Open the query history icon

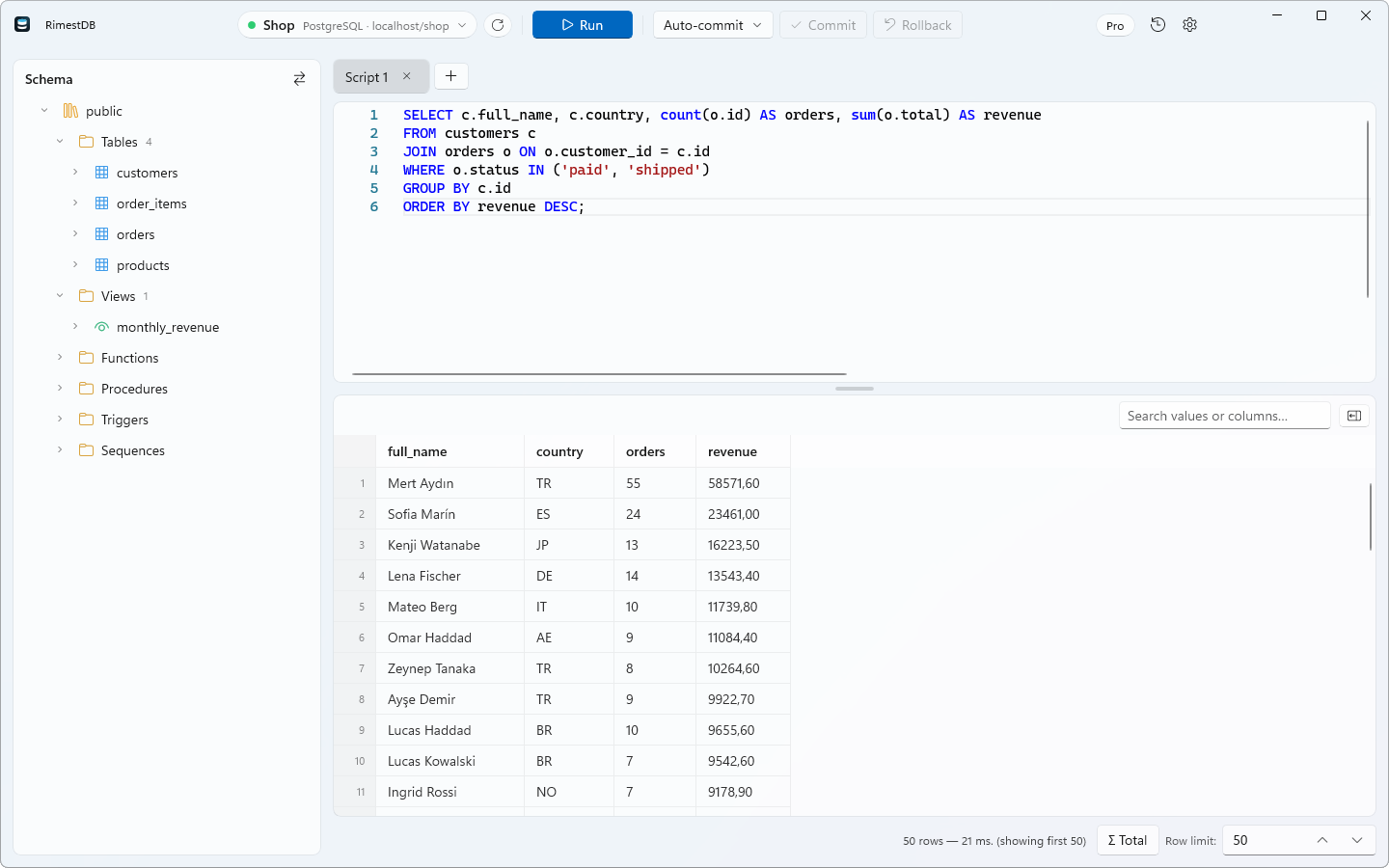tap(1158, 25)
